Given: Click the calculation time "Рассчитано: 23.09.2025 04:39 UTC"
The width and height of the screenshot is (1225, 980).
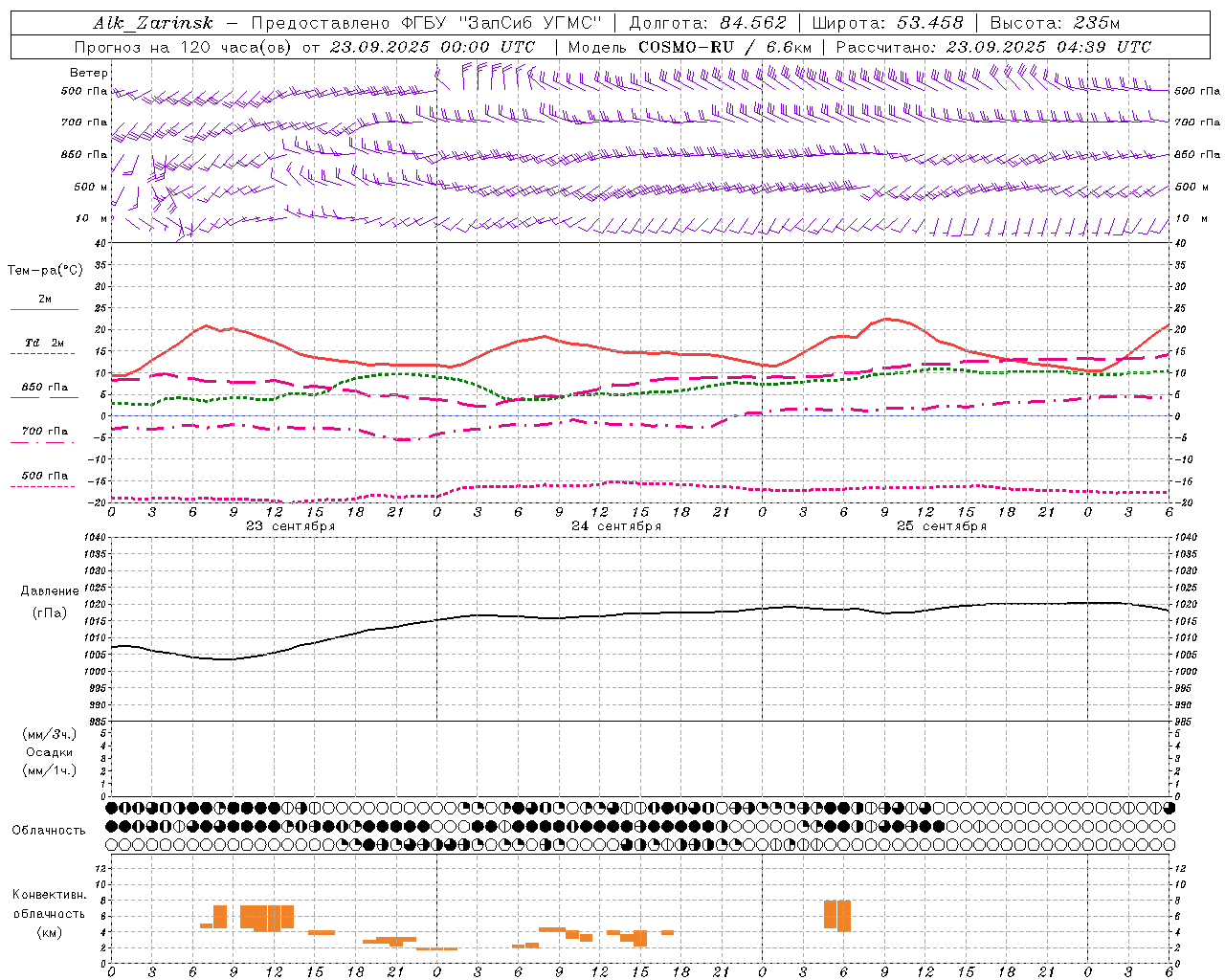Looking at the screenshot, I should [x=993, y=47].
